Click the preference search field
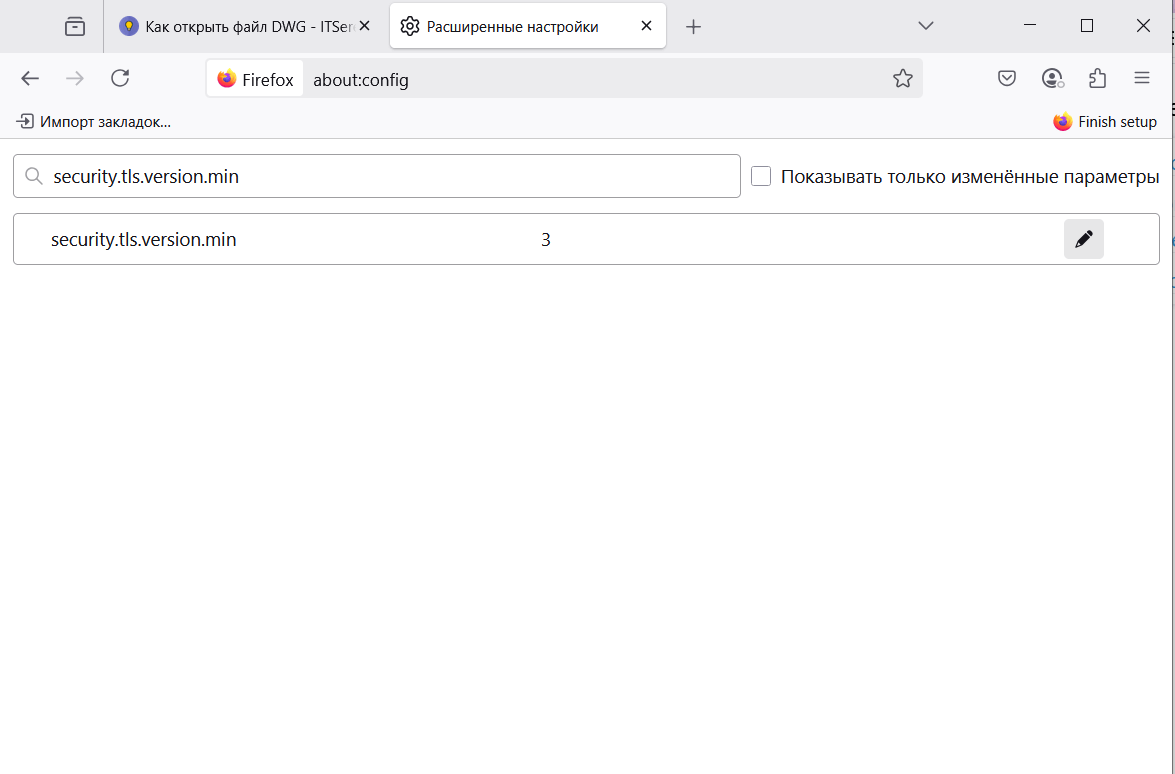This screenshot has height=774, width=1175. (x=377, y=176)
